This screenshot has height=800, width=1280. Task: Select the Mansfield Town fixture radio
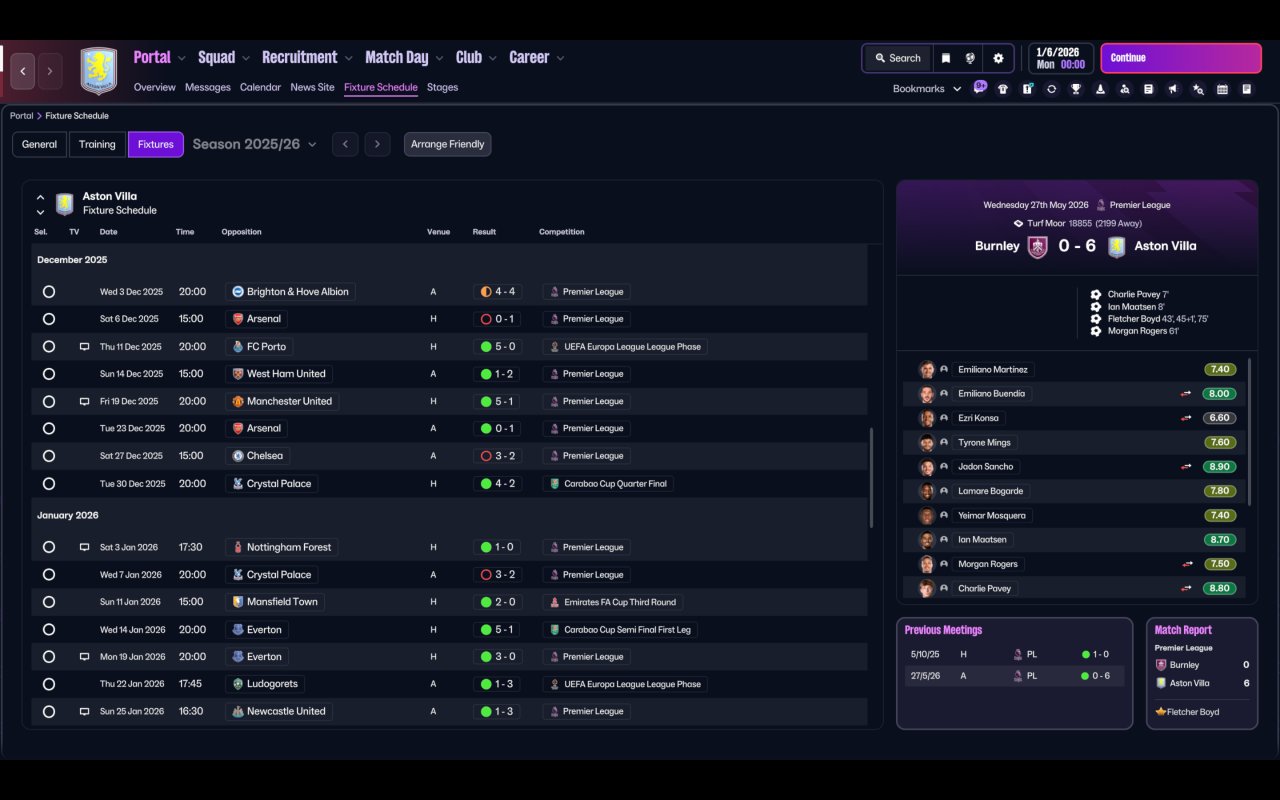[49, 602]
